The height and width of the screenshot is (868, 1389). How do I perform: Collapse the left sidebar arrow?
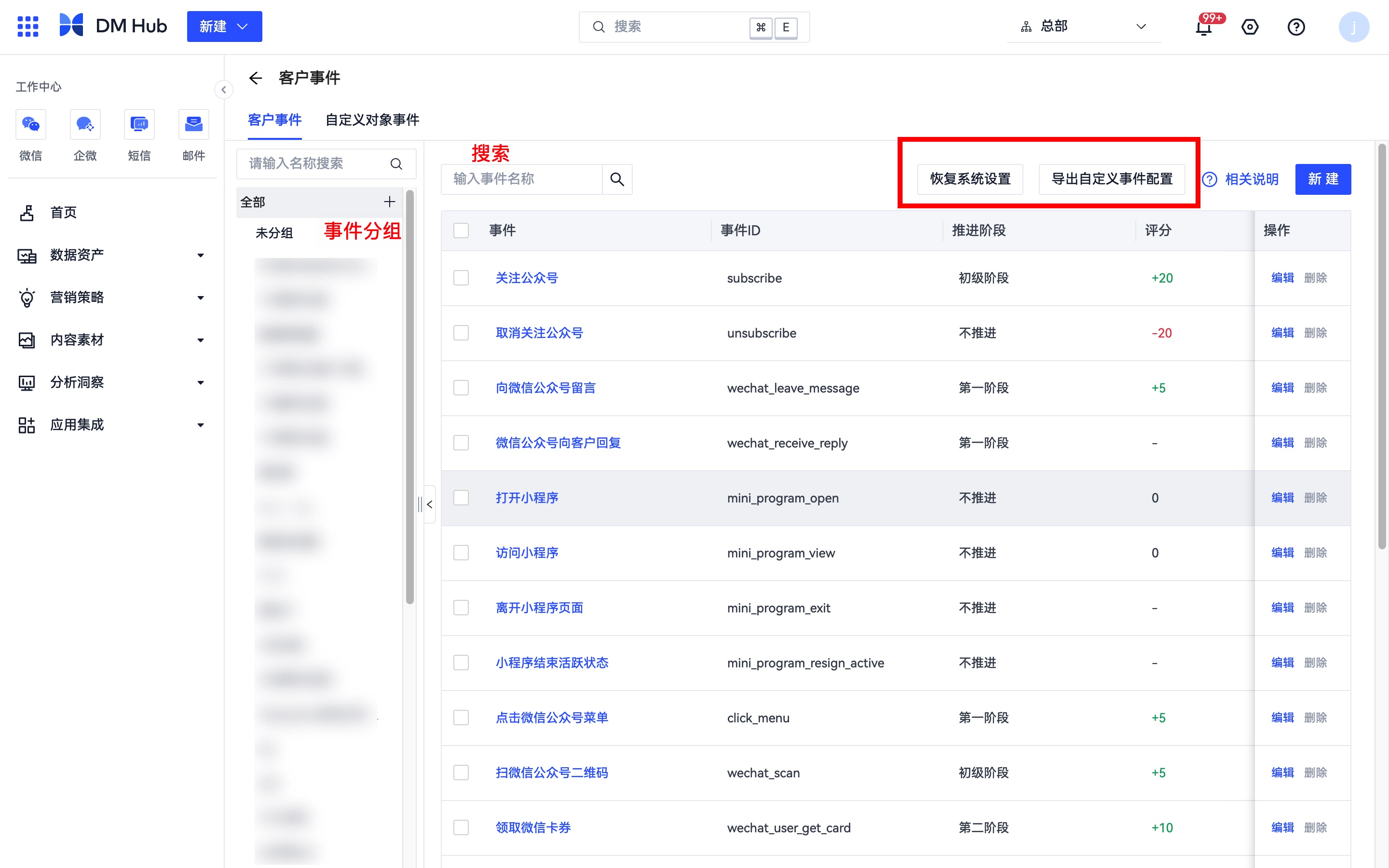point(224,89)
